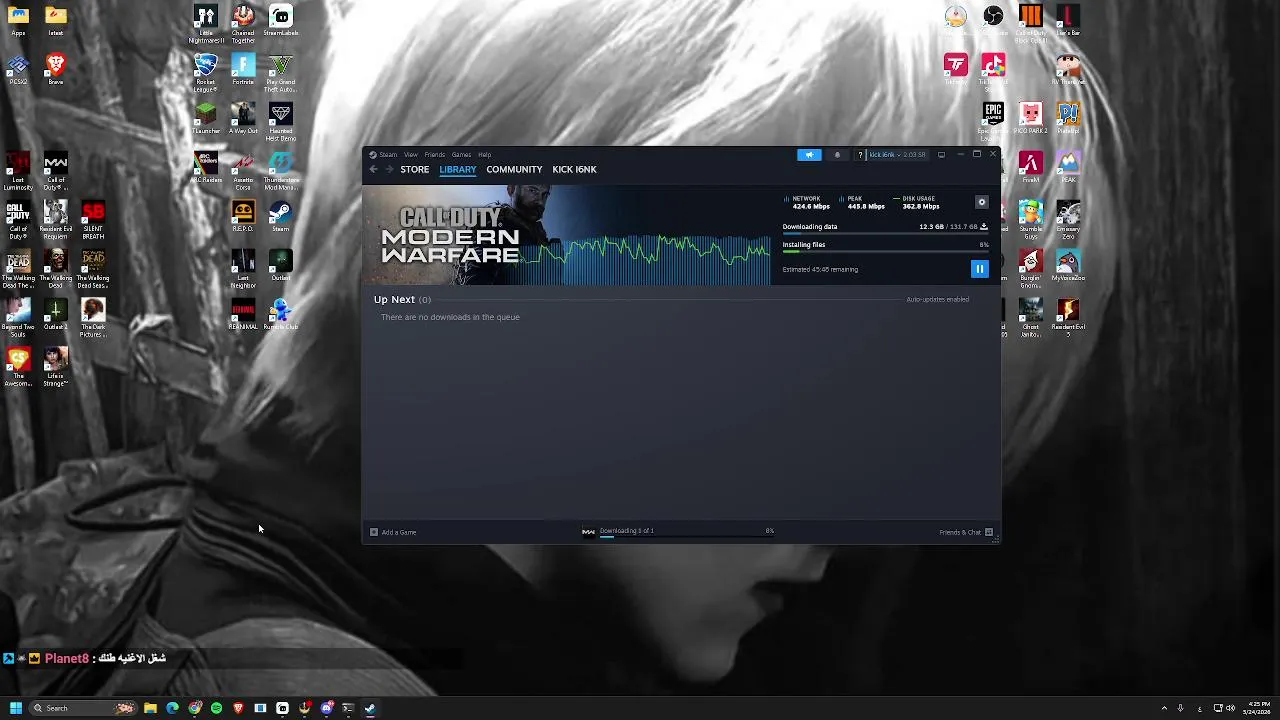The image size is (1280, 720).
Task: Open Little Nightmares II desktop shortcut
Action: [205, 25]
